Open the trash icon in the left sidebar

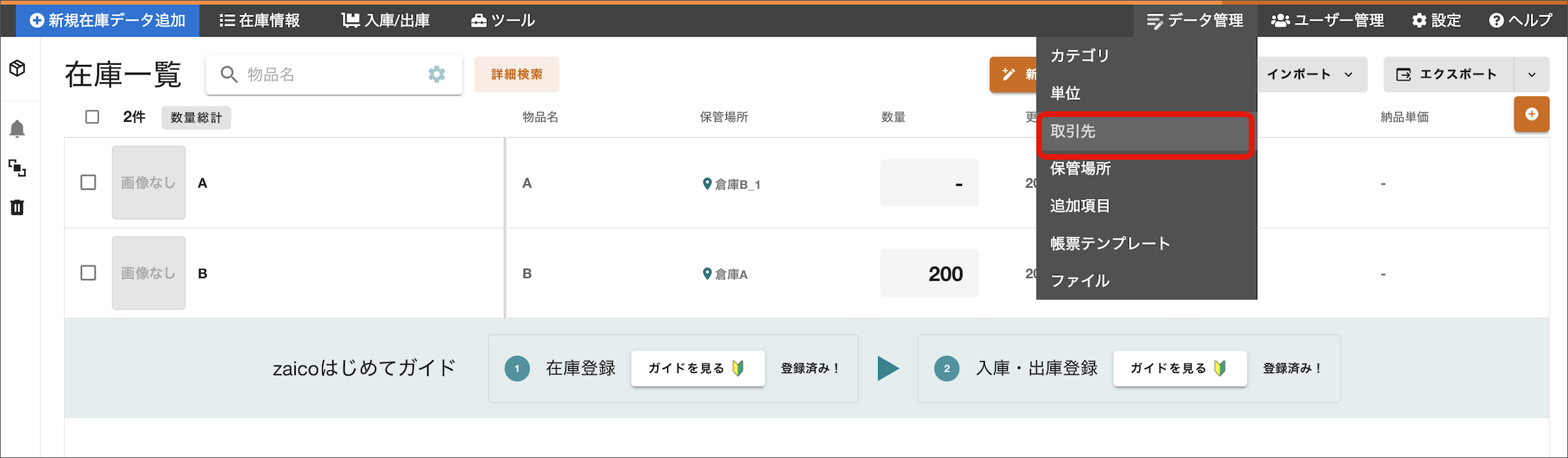pyautogui.click(x=18, y=208)
